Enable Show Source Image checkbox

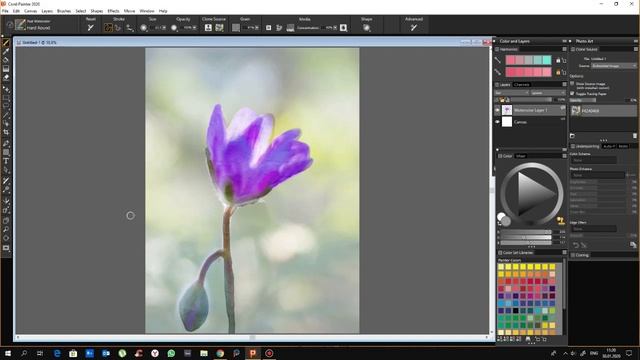572,83
